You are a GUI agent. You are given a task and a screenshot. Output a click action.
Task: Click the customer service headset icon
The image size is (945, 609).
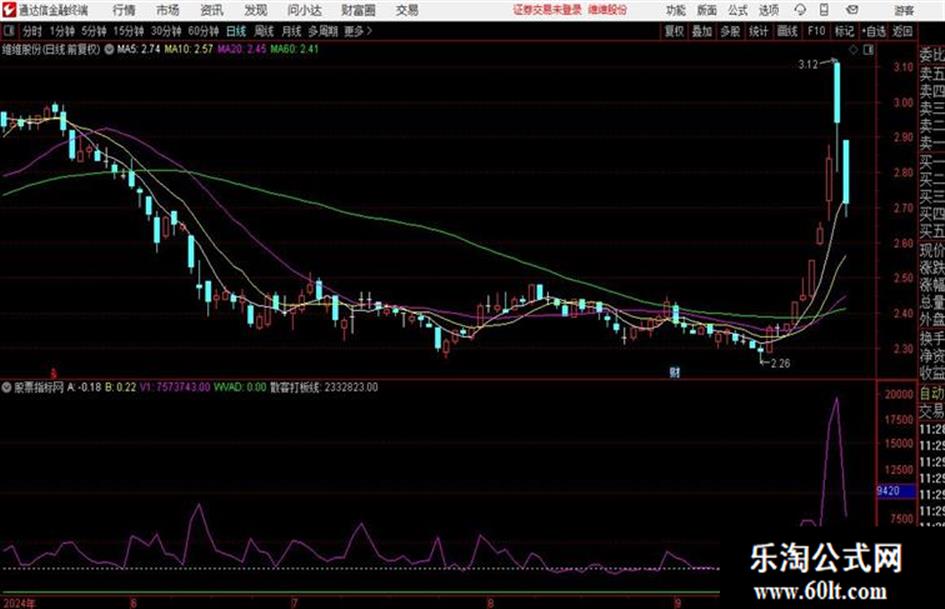click(x=800, y=10)
